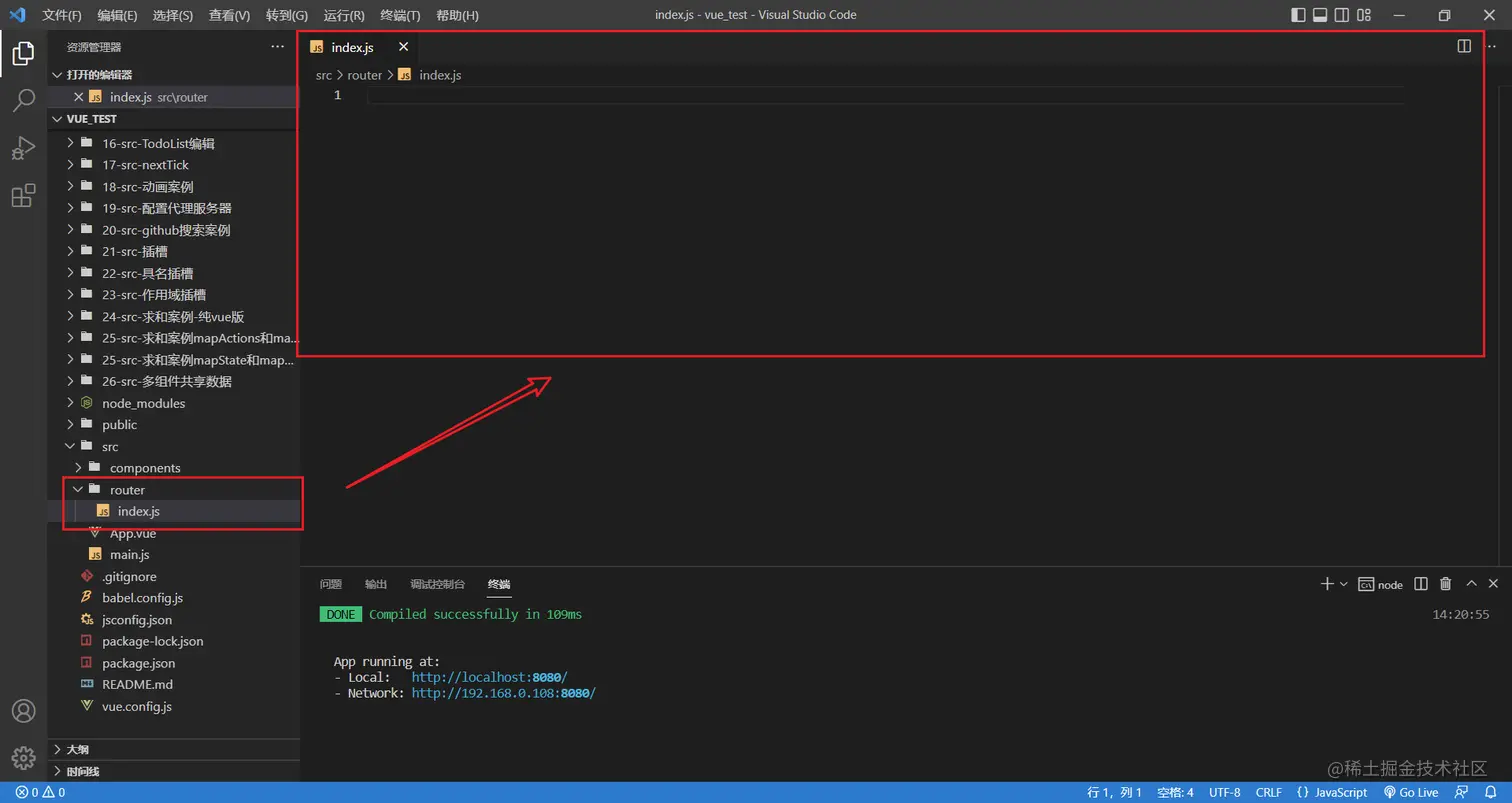Image resolution: width=1512 pixels, height=803 pixels.
Task: Open terminal launch profile dropdown arrow
Action: coord(1344,584)
